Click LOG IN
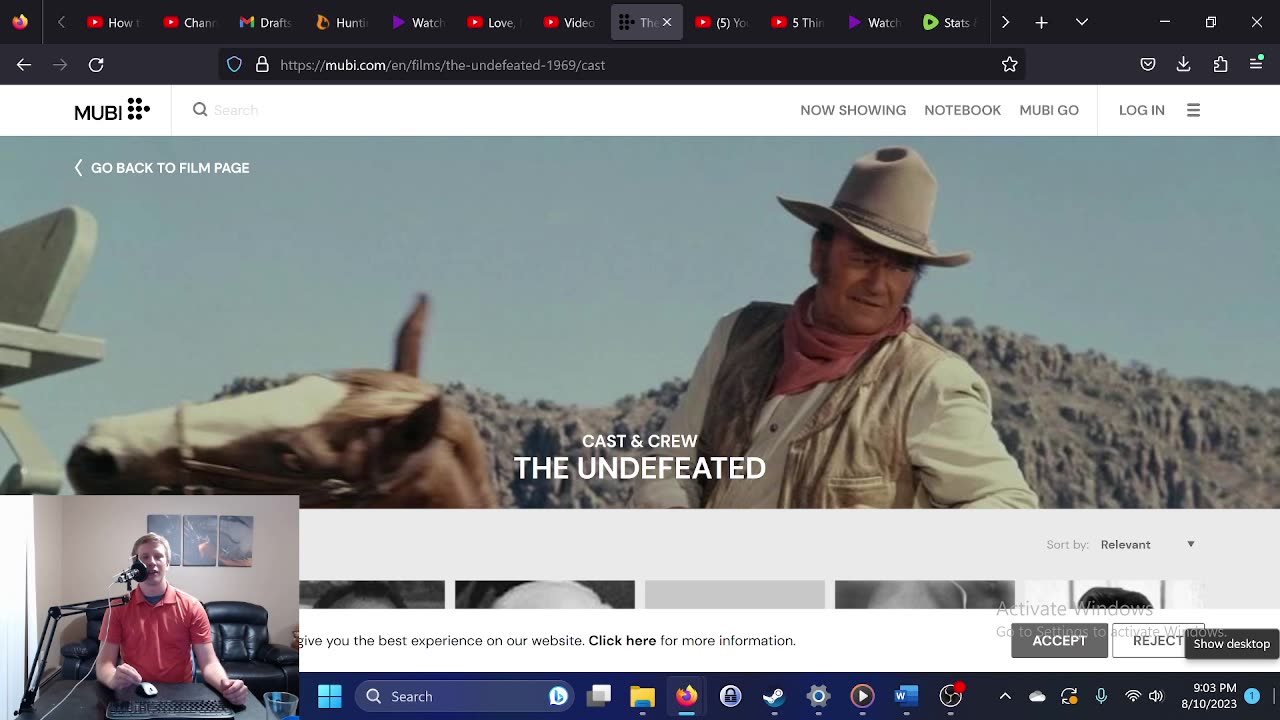The height and width of the screenshot is (720, 1280). [x=1142, y=110]
